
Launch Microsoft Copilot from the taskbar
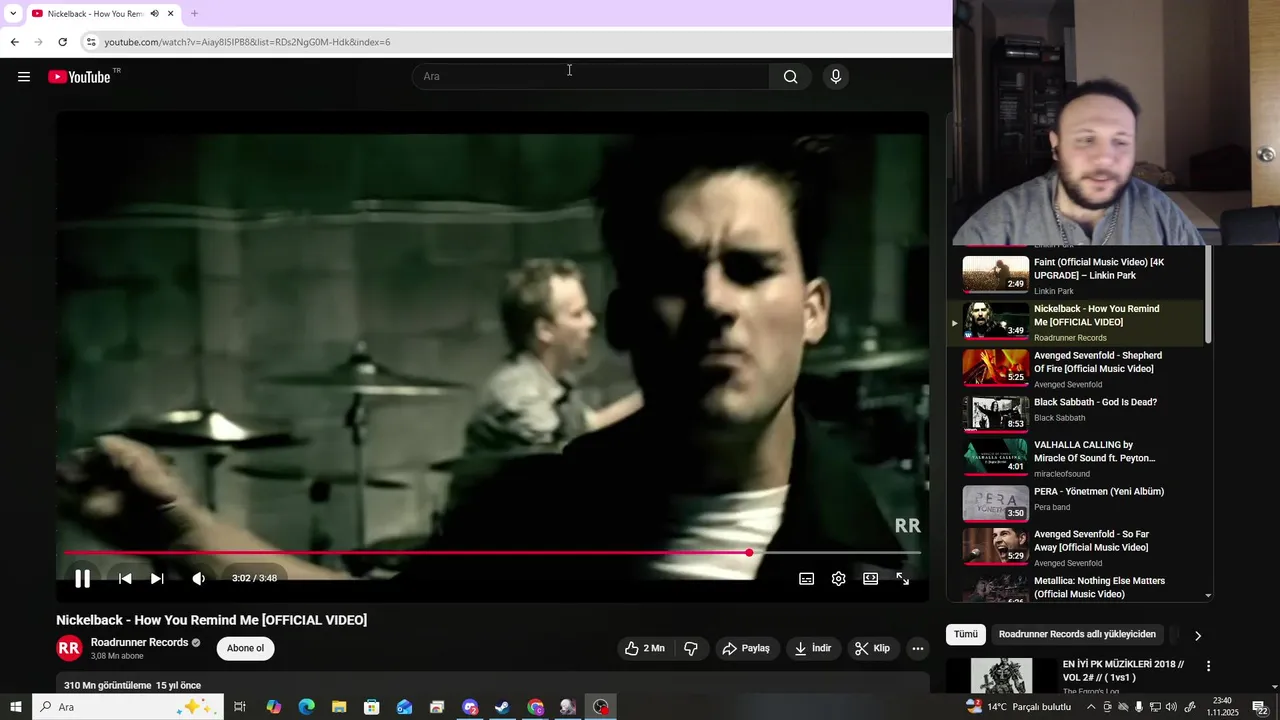pos(273,707)
